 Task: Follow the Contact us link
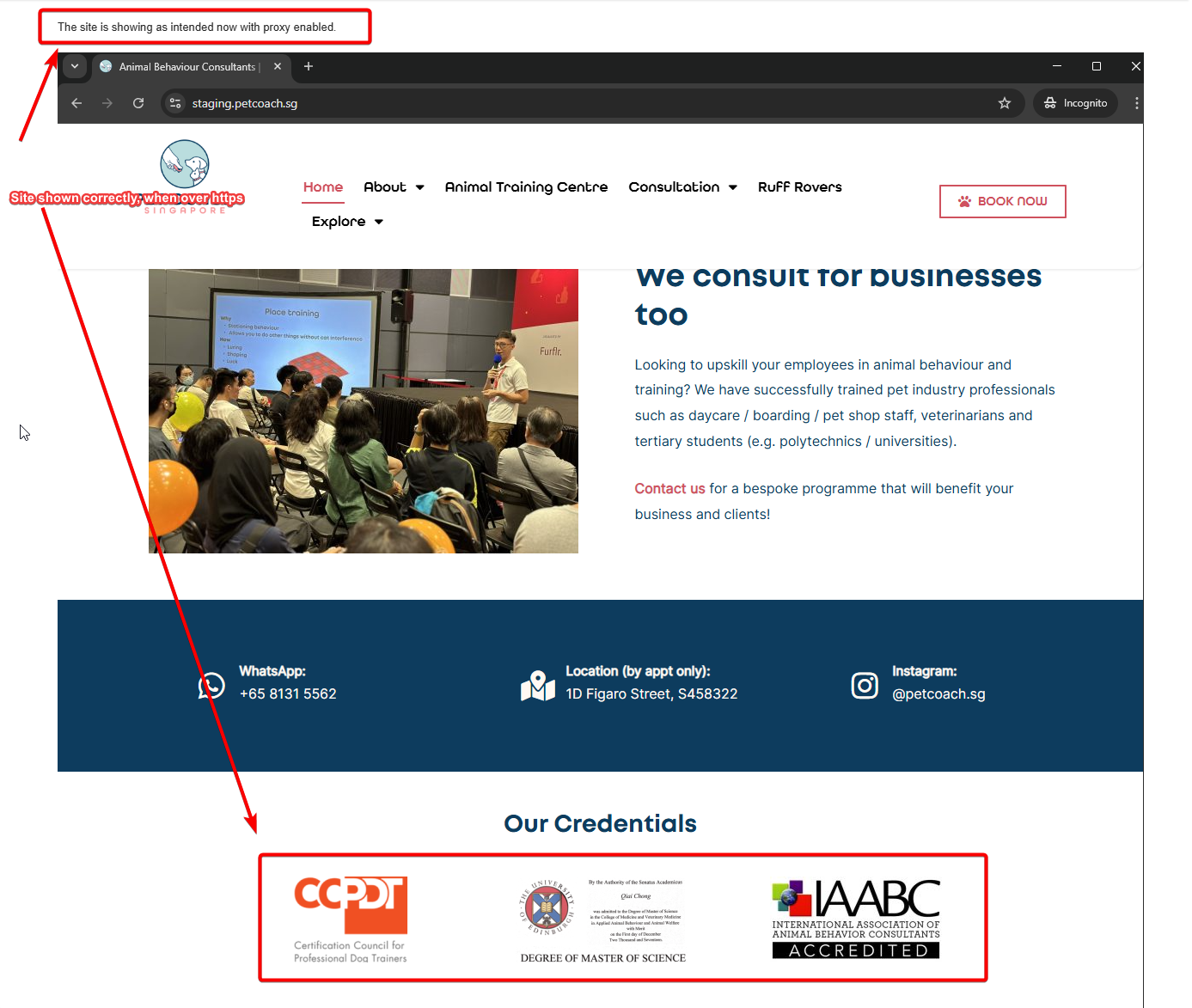(x=669, y=488)
